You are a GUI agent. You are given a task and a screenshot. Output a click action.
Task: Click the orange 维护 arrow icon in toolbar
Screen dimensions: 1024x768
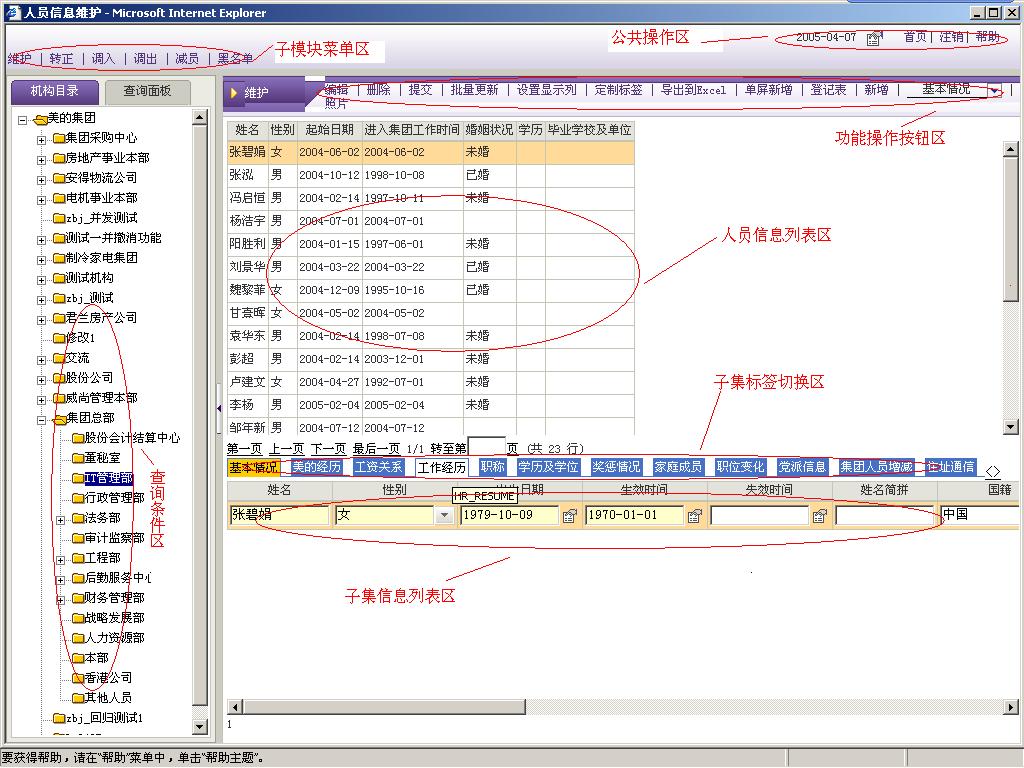(236, 91)
